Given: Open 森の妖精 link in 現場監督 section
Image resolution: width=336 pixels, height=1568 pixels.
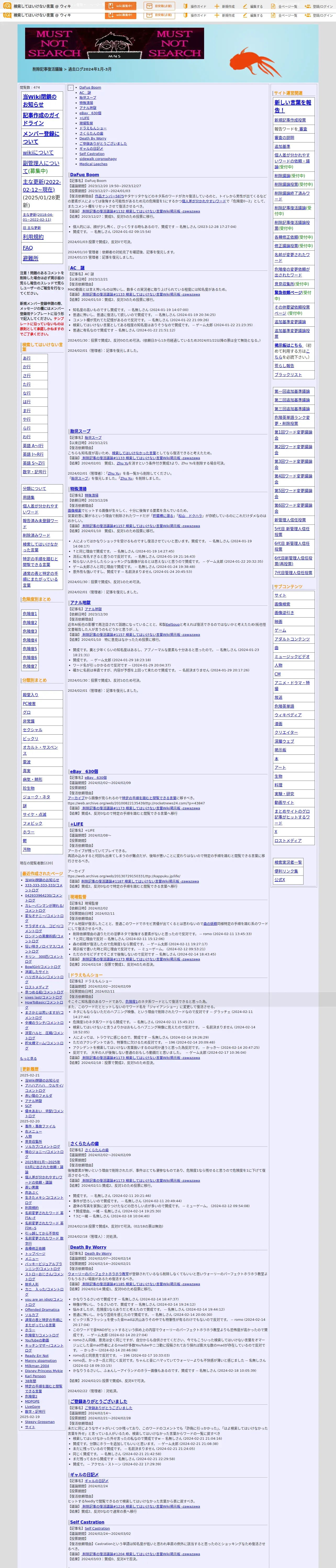Looking at the screenshot, I should click(x=210, y=924).
